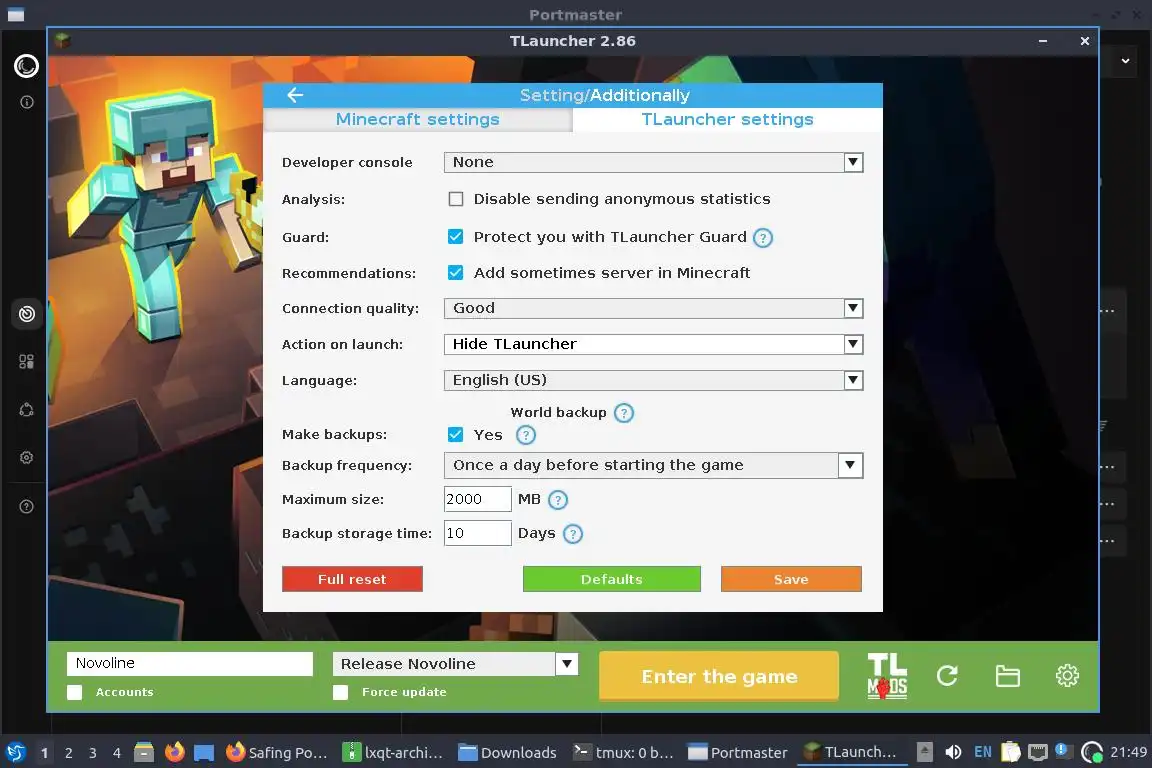This screenshot has height=768, width=1152.
Task: Switch to Minecraft settings tab
Action: tap(417, 120)
